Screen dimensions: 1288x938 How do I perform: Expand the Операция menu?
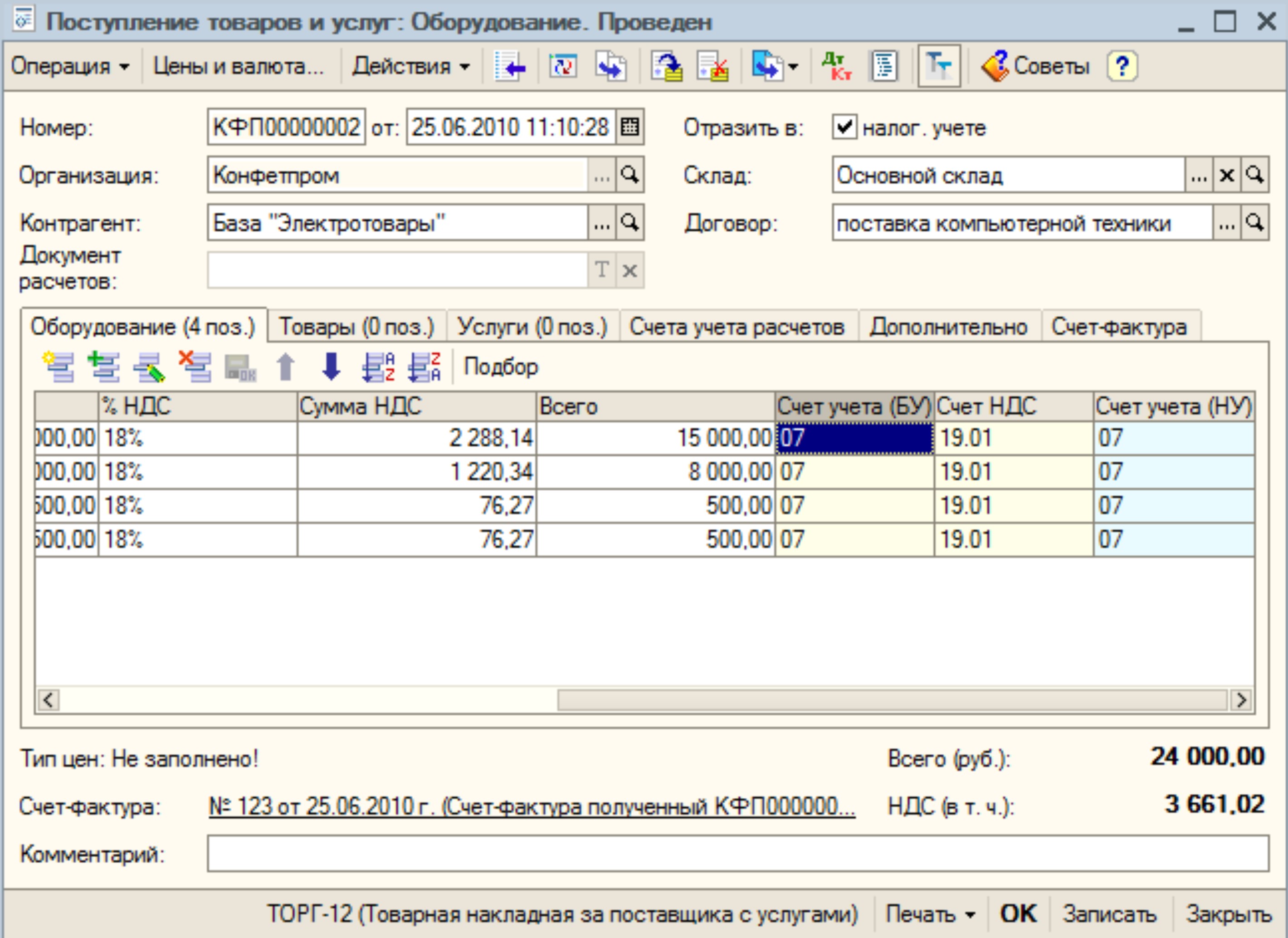pos(70,67)
